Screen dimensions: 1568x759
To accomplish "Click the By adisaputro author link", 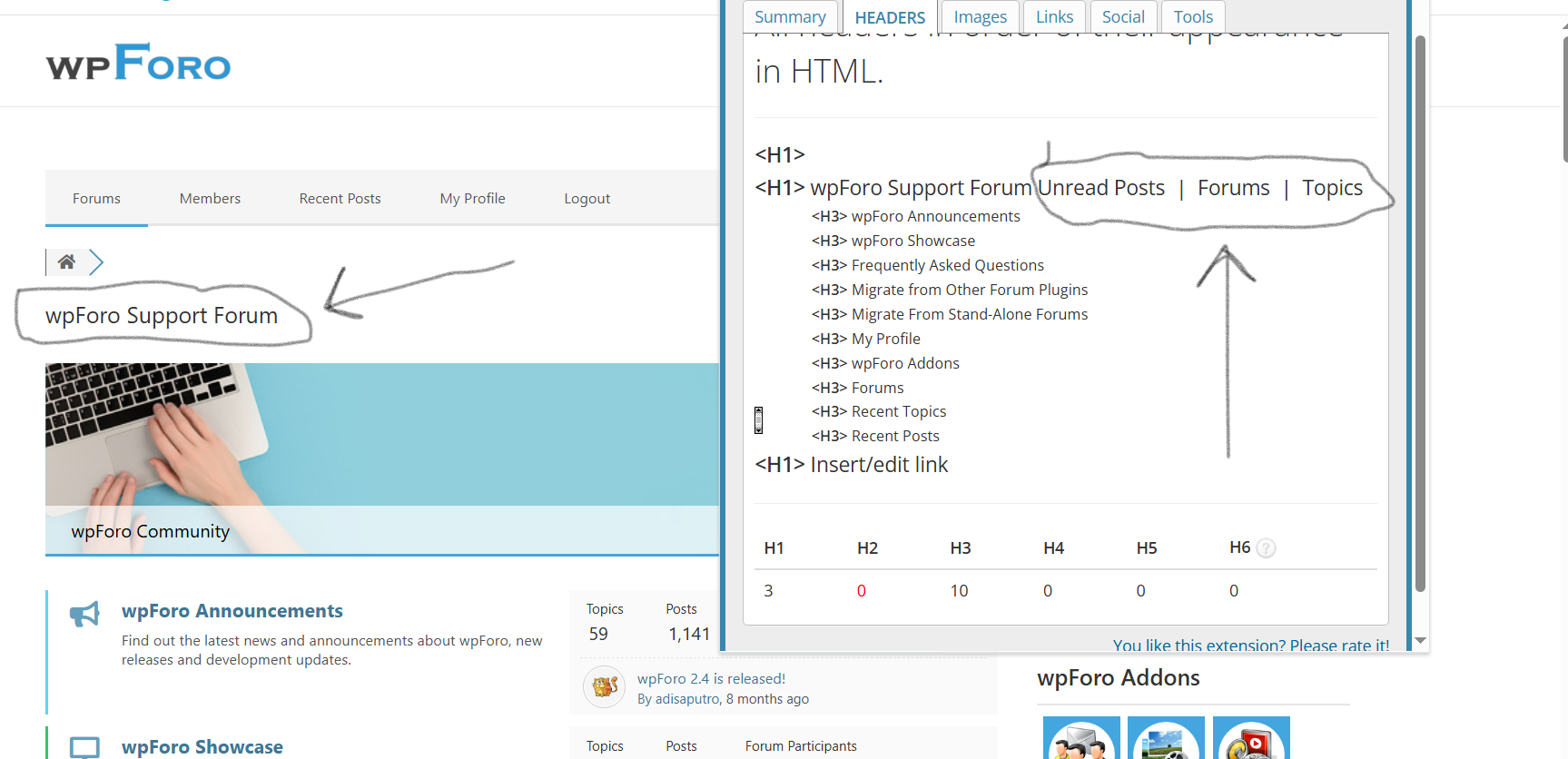I will coord(678,699).
